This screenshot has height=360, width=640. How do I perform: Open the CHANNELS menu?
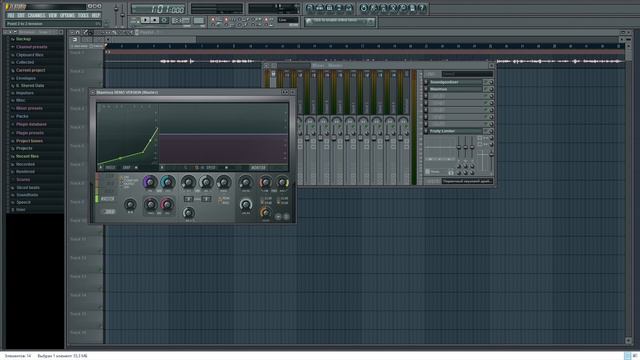coord(36,16)
